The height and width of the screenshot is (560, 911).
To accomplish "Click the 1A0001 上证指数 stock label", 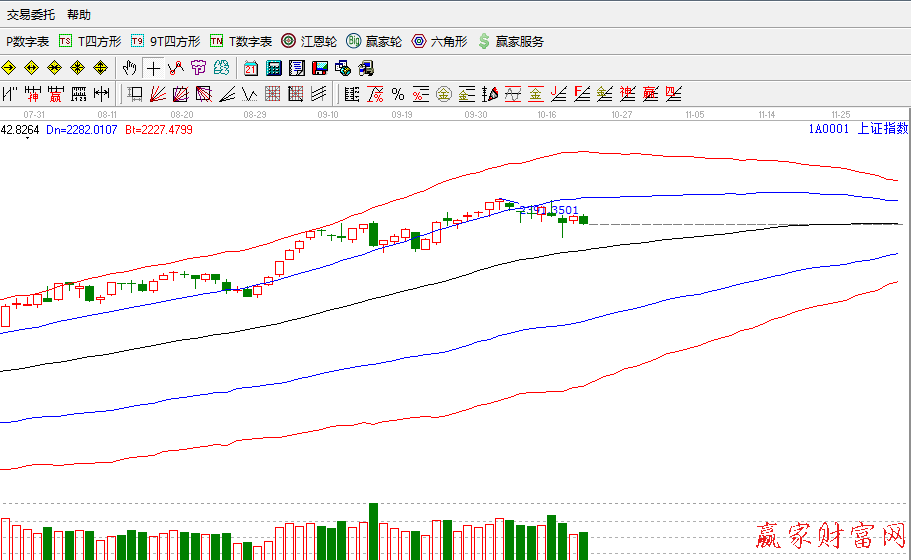I will pos(858,129).
